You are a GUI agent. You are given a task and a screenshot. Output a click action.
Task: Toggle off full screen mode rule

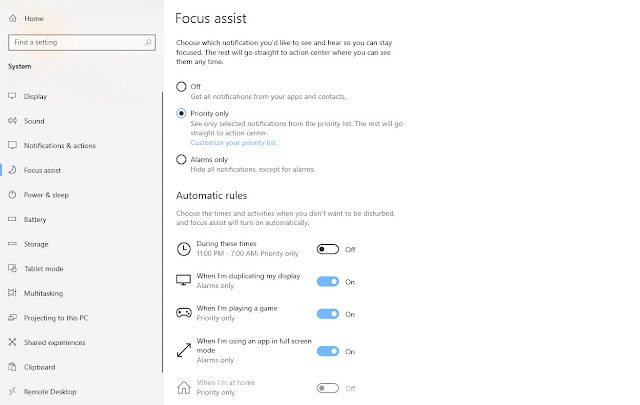click(328, 351)
